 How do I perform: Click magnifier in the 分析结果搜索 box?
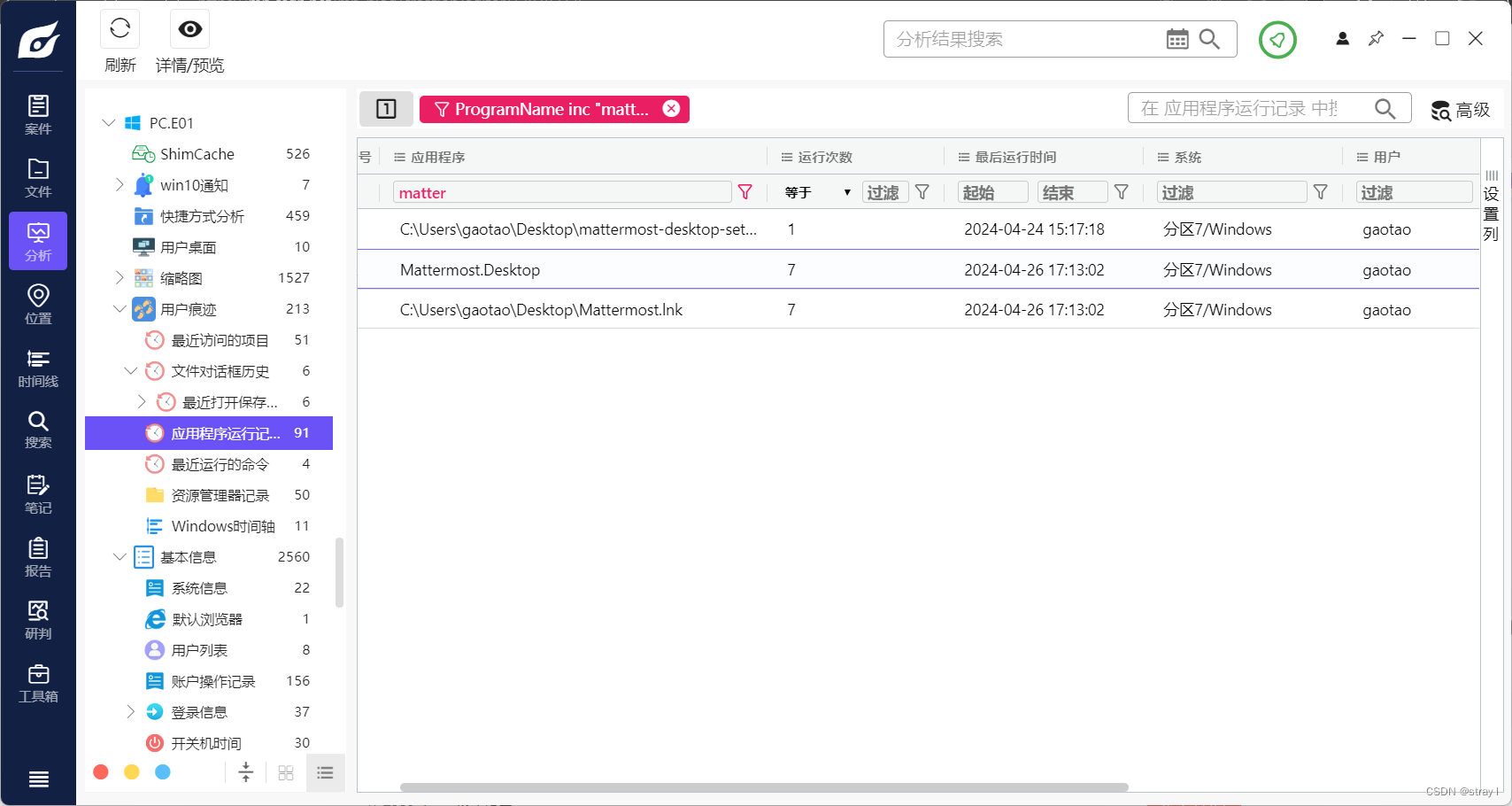[x=1209, y=39]
